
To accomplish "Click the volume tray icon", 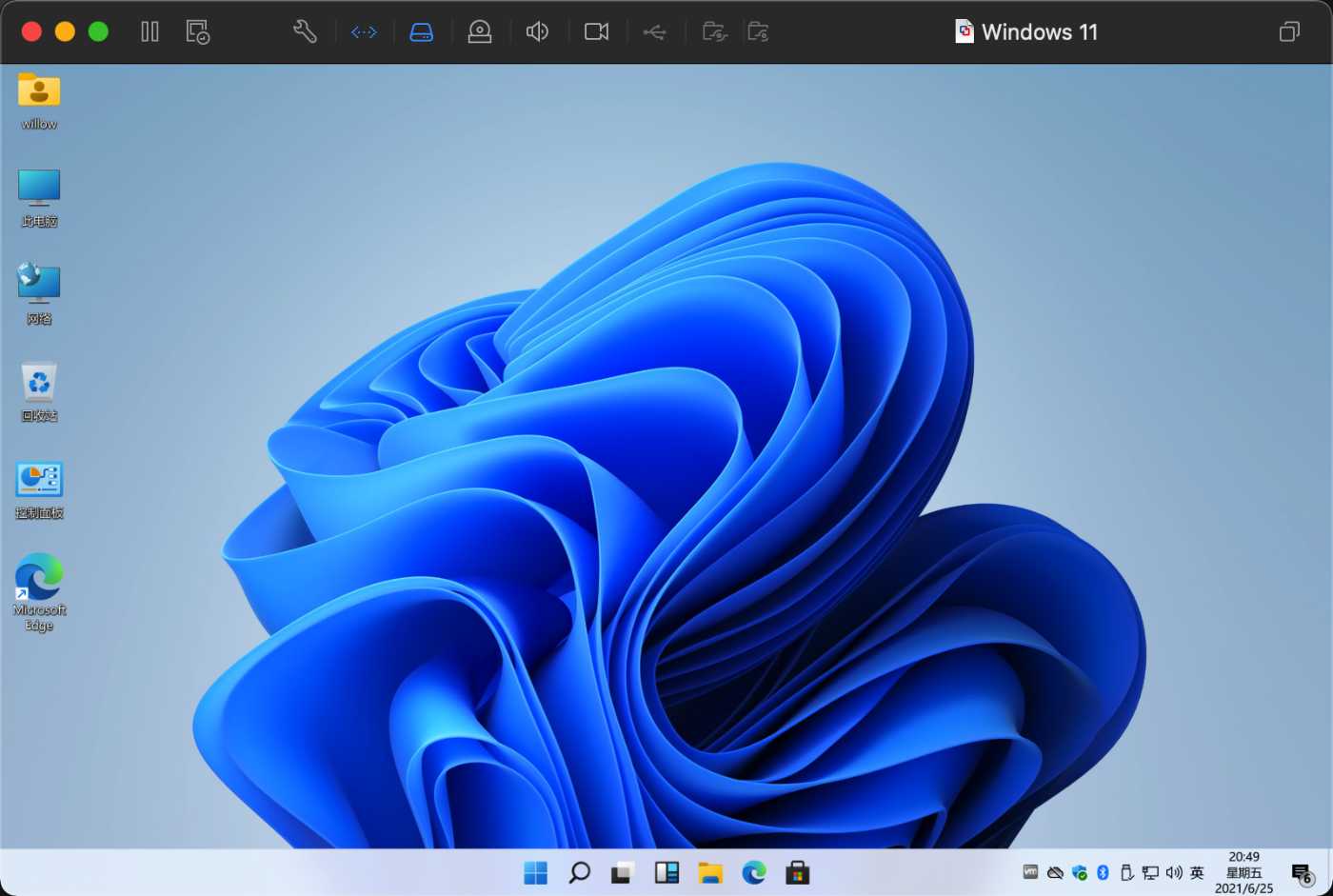I will pos(1174,872).
